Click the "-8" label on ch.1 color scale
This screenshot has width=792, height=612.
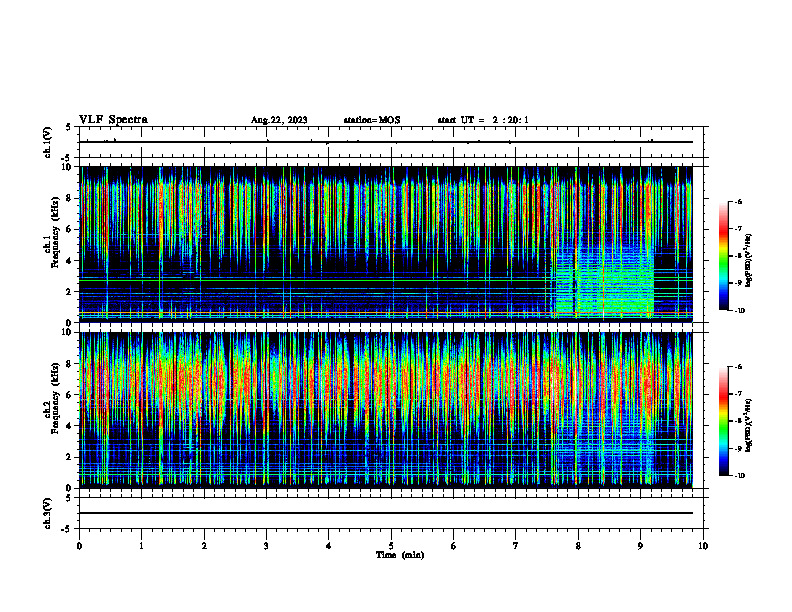pos(738,256)
